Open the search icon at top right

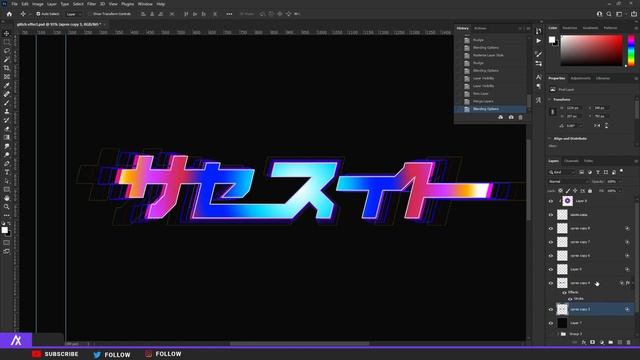(609, 14)
